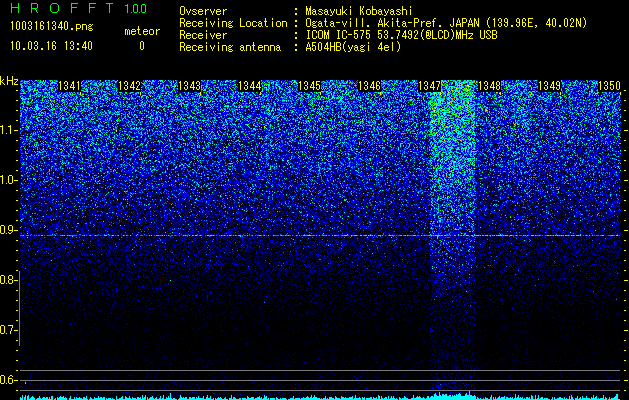Click the meteor label
The height and width of the screenshot is (400, 629).
[x=142, y=31]
